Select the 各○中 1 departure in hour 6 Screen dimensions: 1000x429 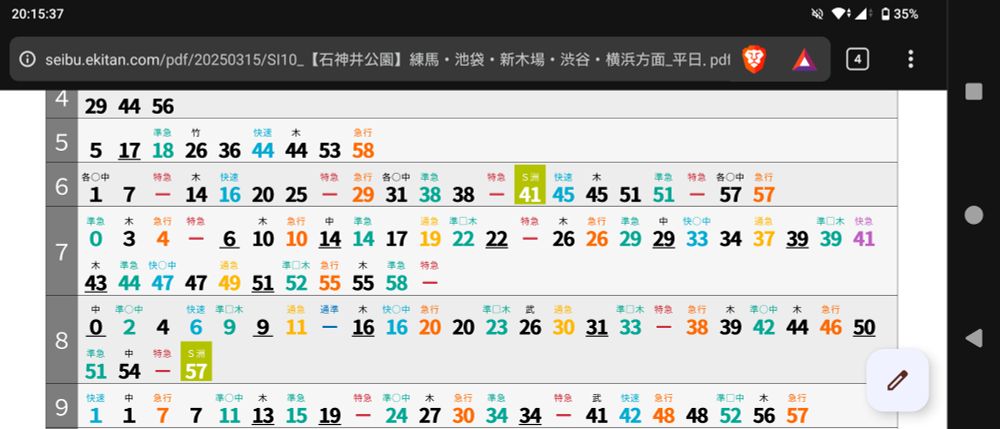click(x=96, y=188)
